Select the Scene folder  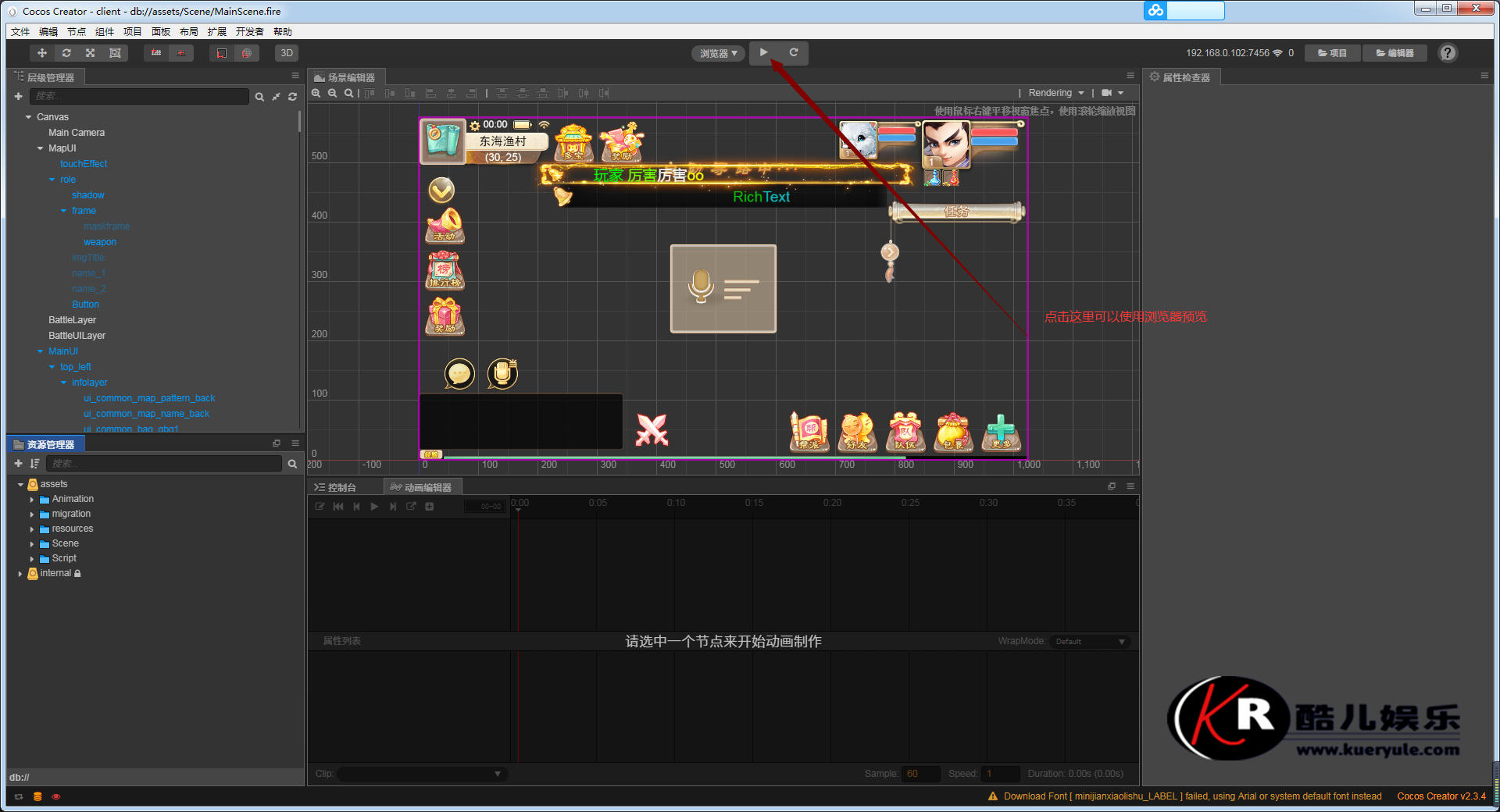point(65,544)
